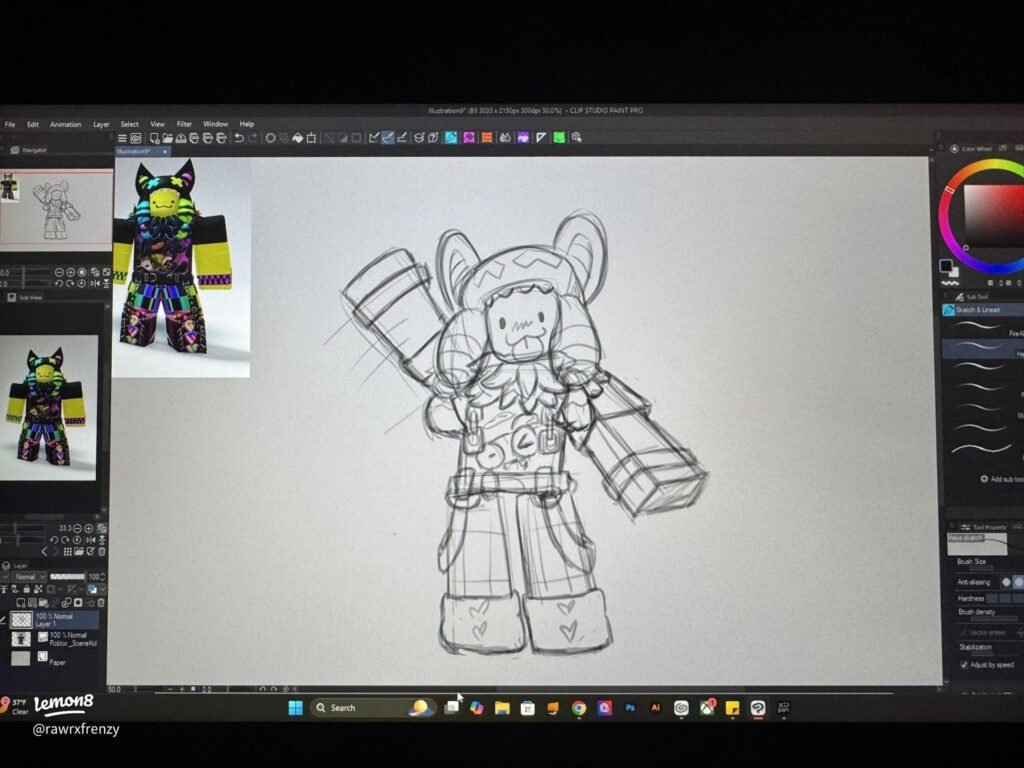Image resolution: width=1024 pixels, height=768 pixels.
Task: Zoom out in the Navigator panel
Action: [x=59, y=272]
